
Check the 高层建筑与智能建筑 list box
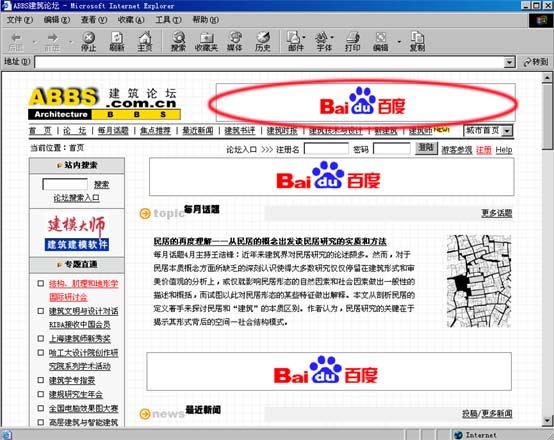click(x=41, y=422)
